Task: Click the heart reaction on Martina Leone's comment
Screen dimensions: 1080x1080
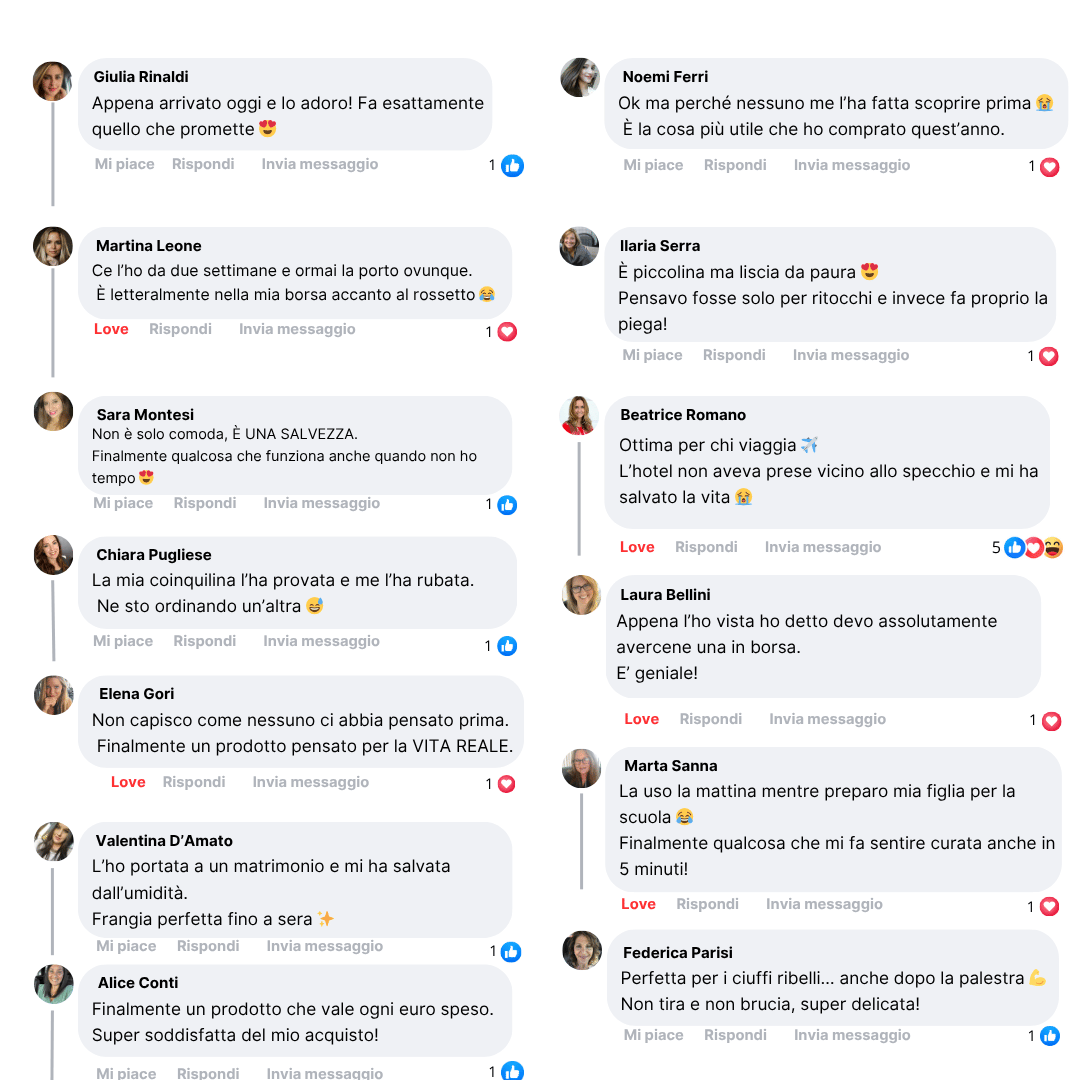Action: coord(507,332)
